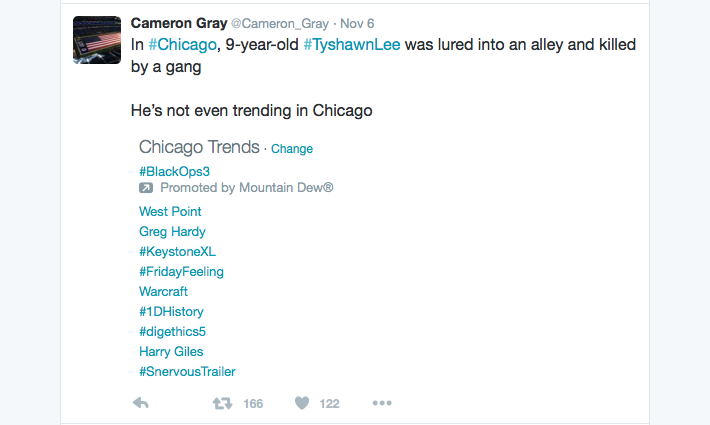Image resolution: width=710 pixels, height=425 pixels.
Task: Retweet this tweet via retweet icon
Action: 223,403
